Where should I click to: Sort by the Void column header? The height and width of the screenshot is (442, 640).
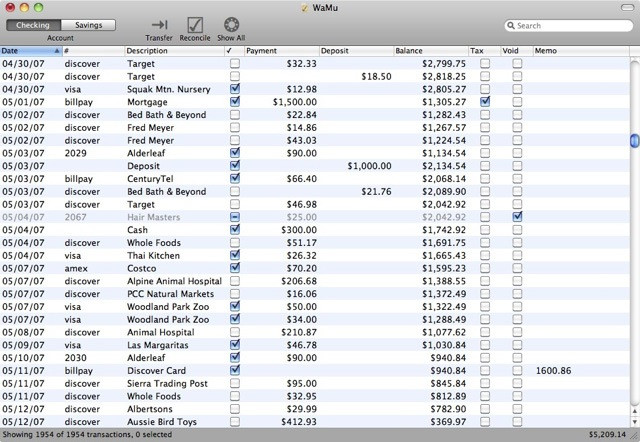tap(517, 51)
